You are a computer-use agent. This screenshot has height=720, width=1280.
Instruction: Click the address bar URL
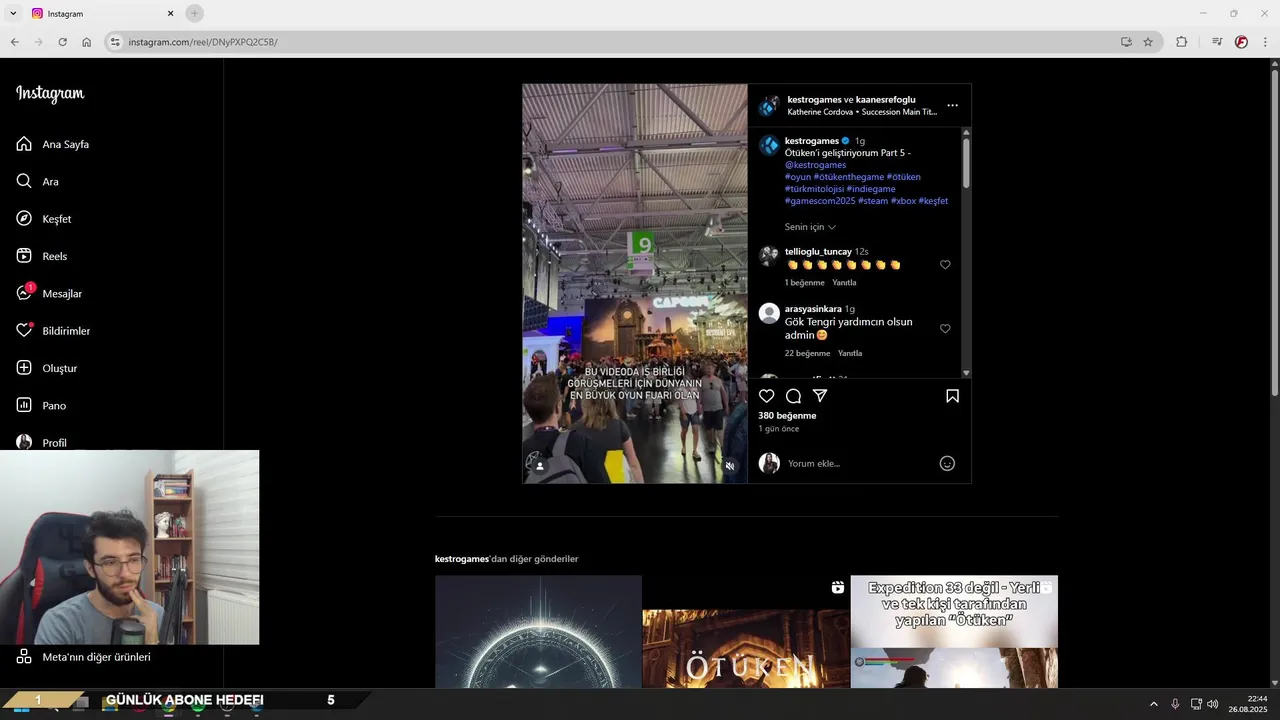click(x=203, y=42)
